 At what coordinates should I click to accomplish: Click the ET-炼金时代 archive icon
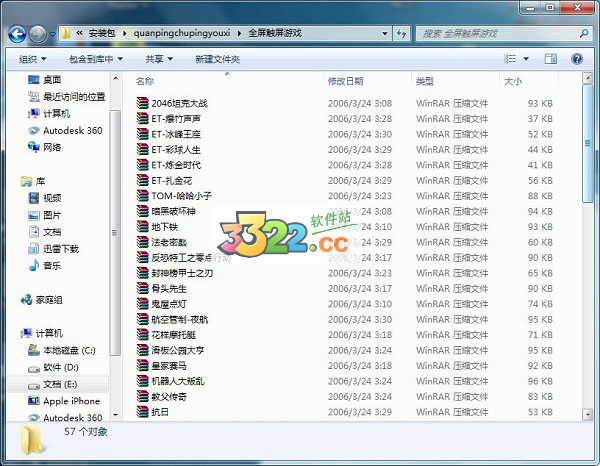[142, 165]
